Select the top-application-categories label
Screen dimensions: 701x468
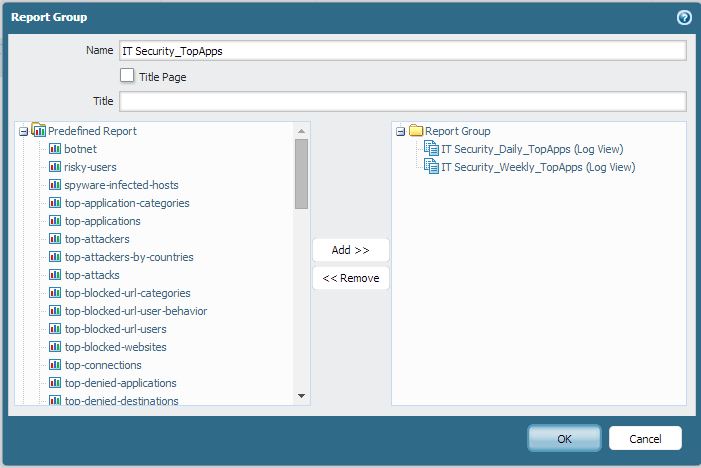click(127, 203)
